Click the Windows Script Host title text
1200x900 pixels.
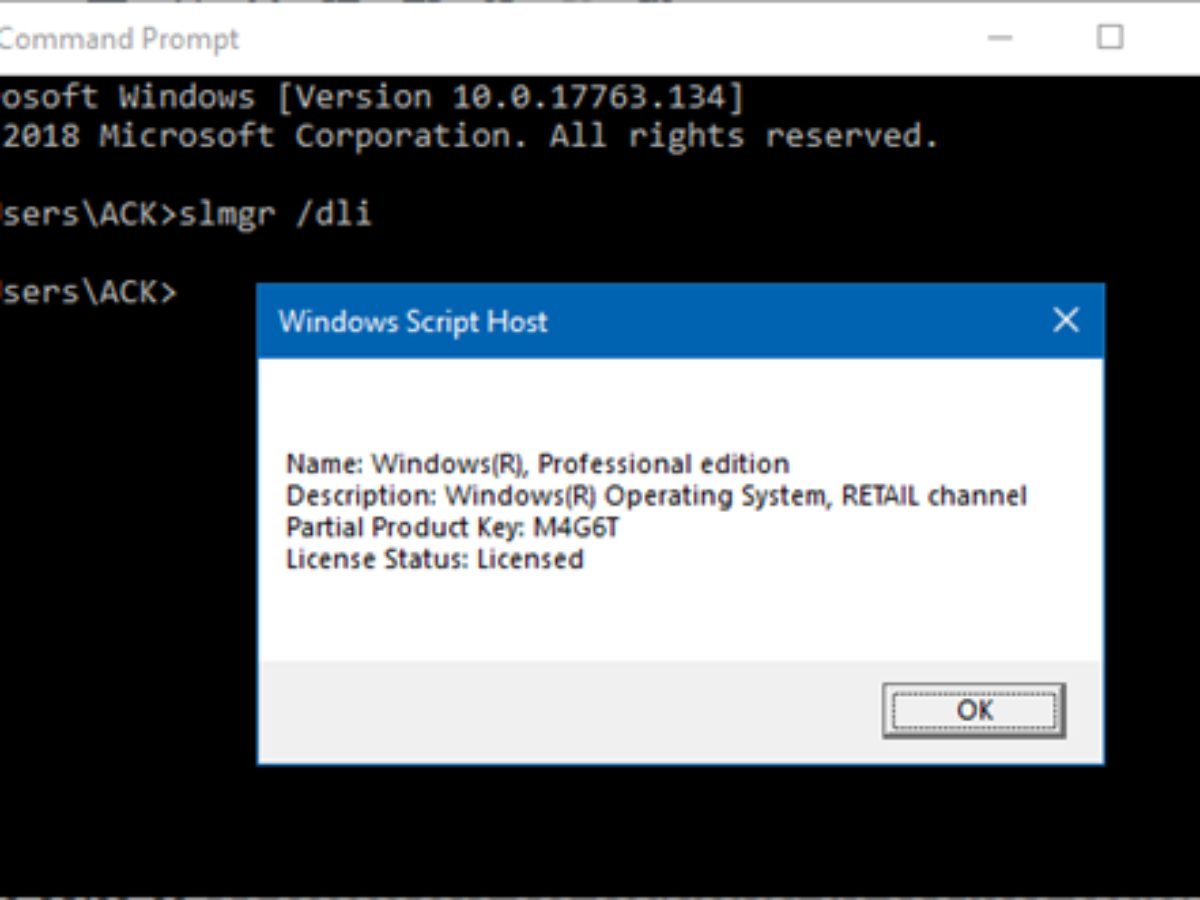pyautogui.click(x=412, y=322)
